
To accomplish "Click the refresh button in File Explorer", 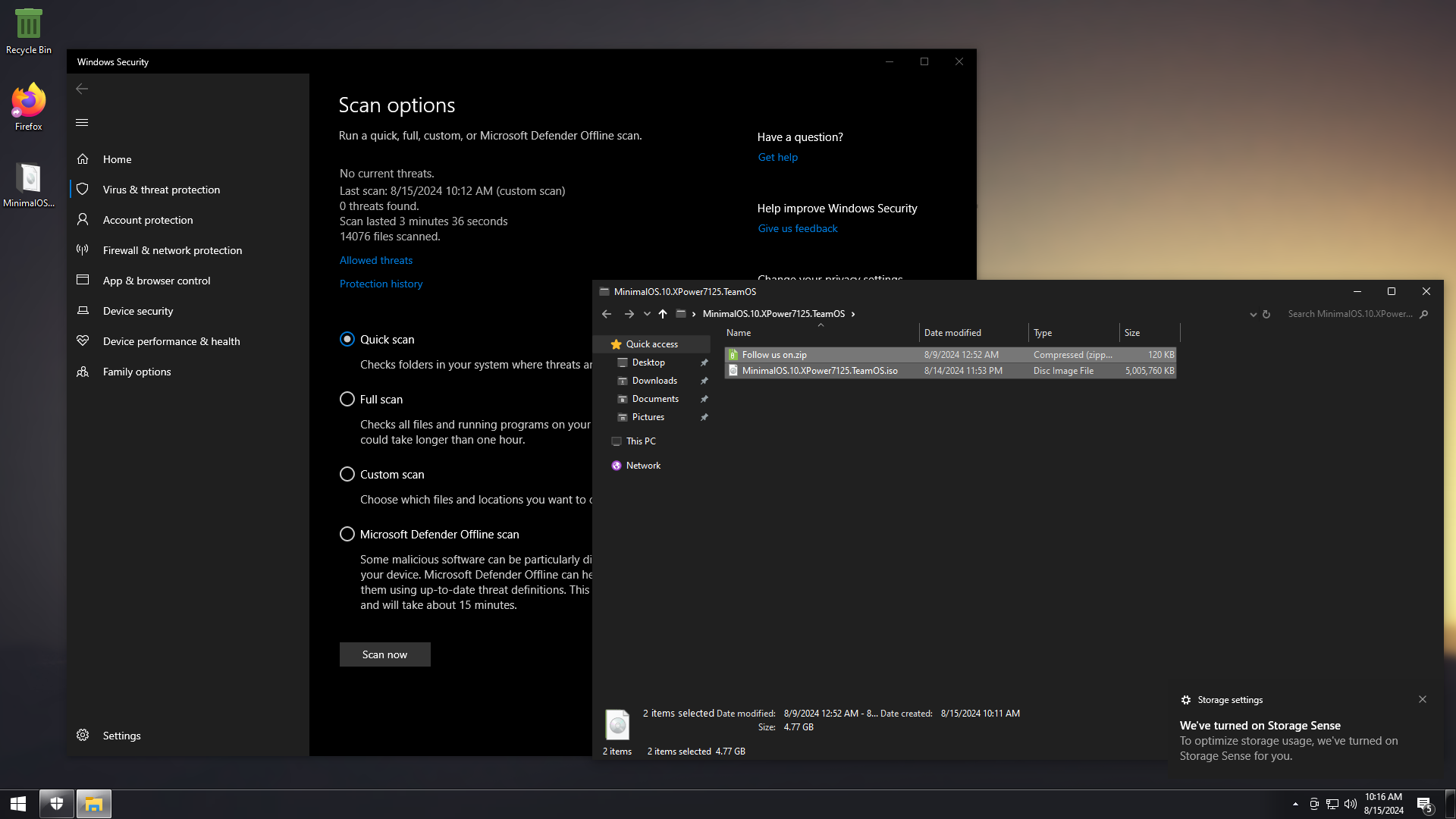I will 1266,314.
